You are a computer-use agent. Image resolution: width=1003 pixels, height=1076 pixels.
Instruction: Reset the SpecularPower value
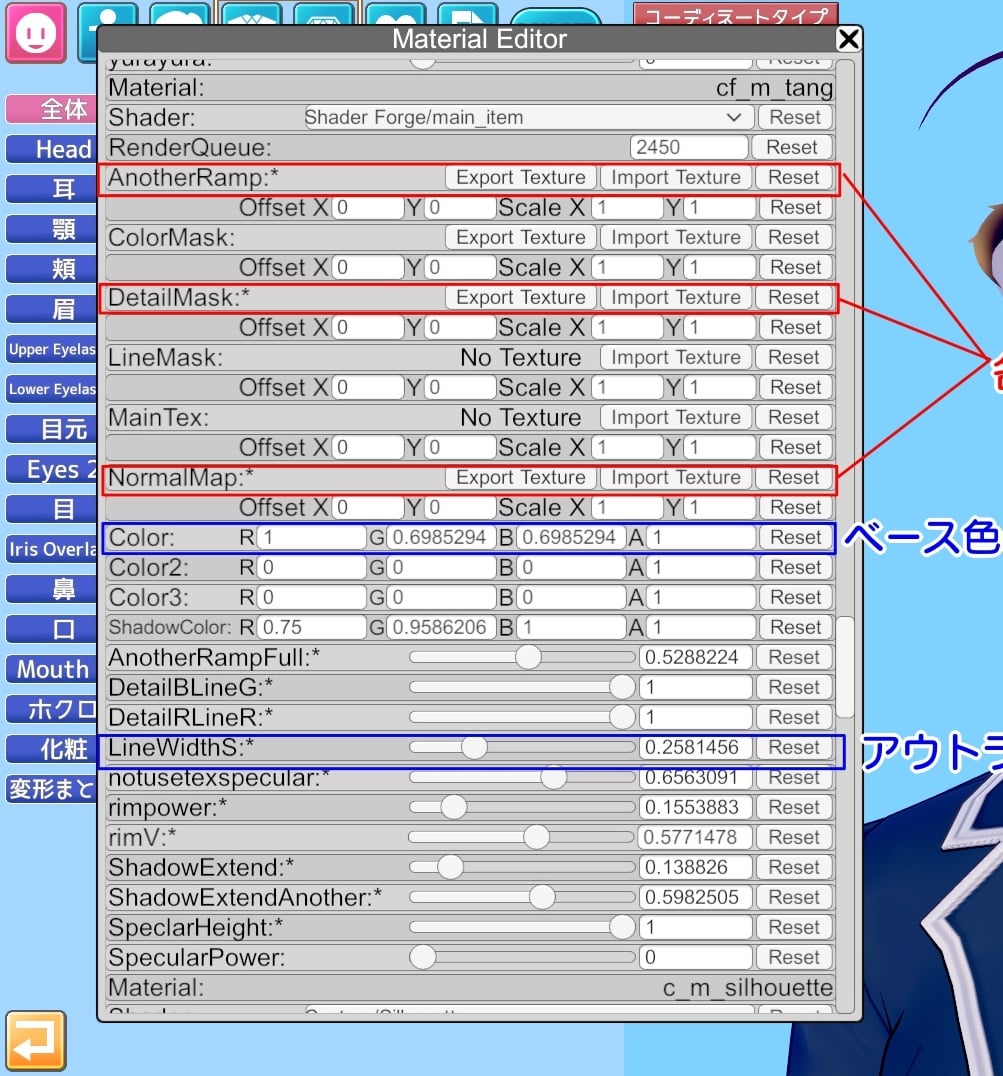click(794, 958)
